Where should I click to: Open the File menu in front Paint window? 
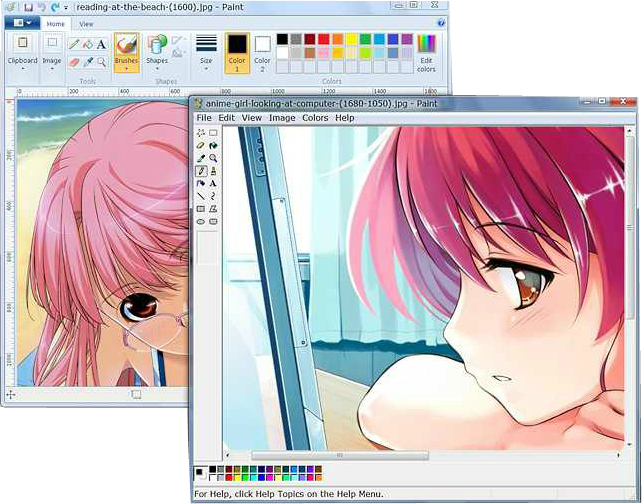204,118
